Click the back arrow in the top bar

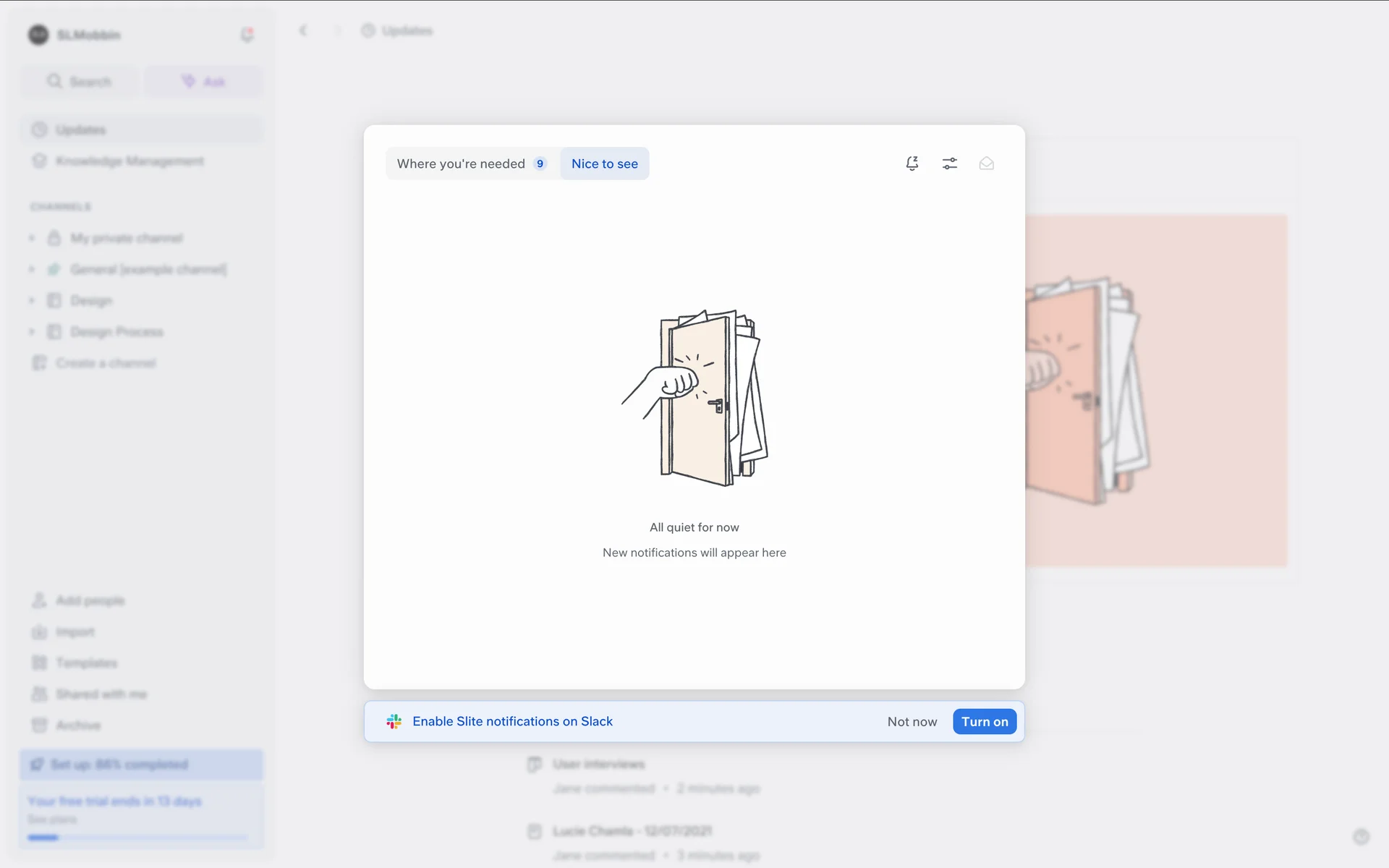pos(303,30)
